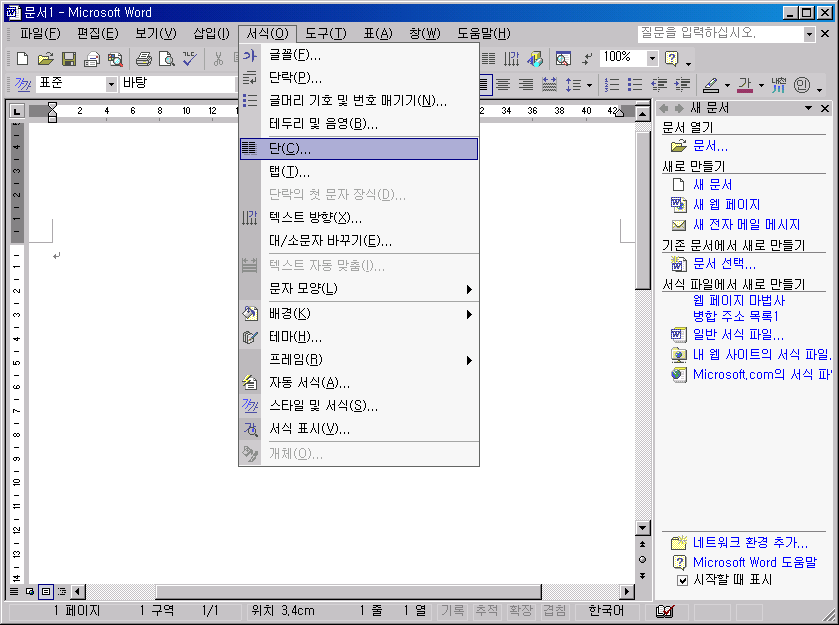This screenshot has width=839, height=625.
Task: Toggle the '추적' track changes status indicator
Action: pyautogui.click(x=486, y=611)
